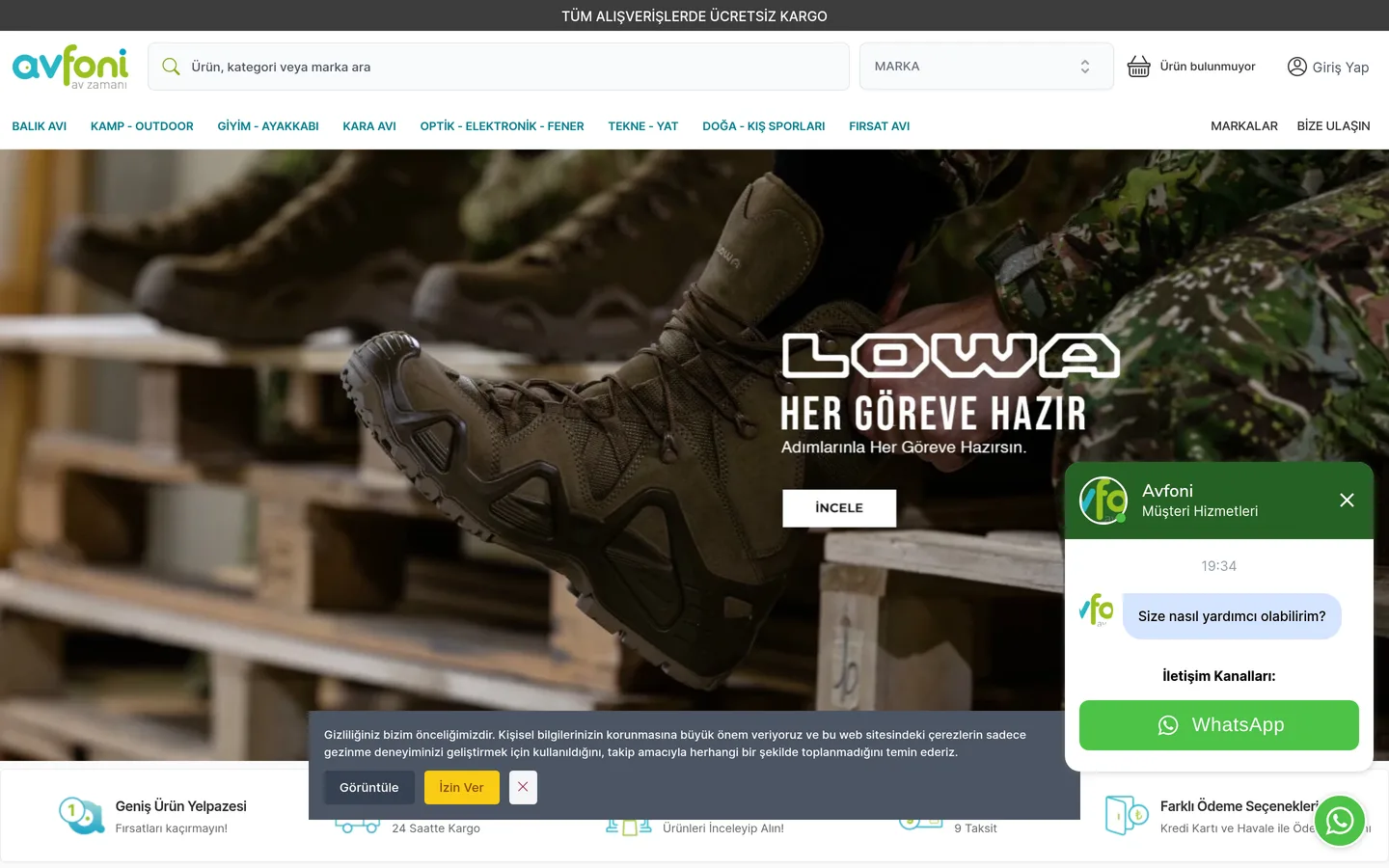Image resolution: width=1389 pixels, height=868 pixels.
Task: Click the TÜM ALIŞVERİŞLERDE ÜCRETSİZ KARGO banner text
Action: (694, 16)
